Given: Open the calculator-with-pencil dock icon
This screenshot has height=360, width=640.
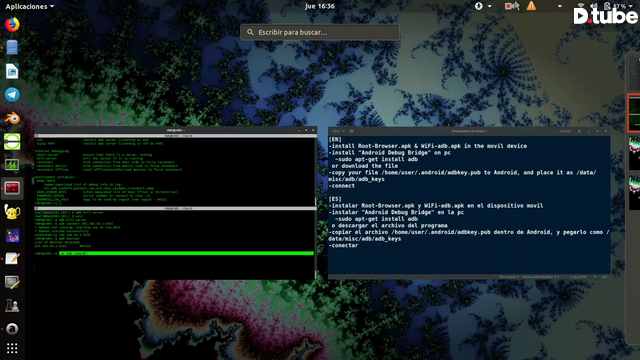Looking at the screenshot, I should (x=12, y=282).
